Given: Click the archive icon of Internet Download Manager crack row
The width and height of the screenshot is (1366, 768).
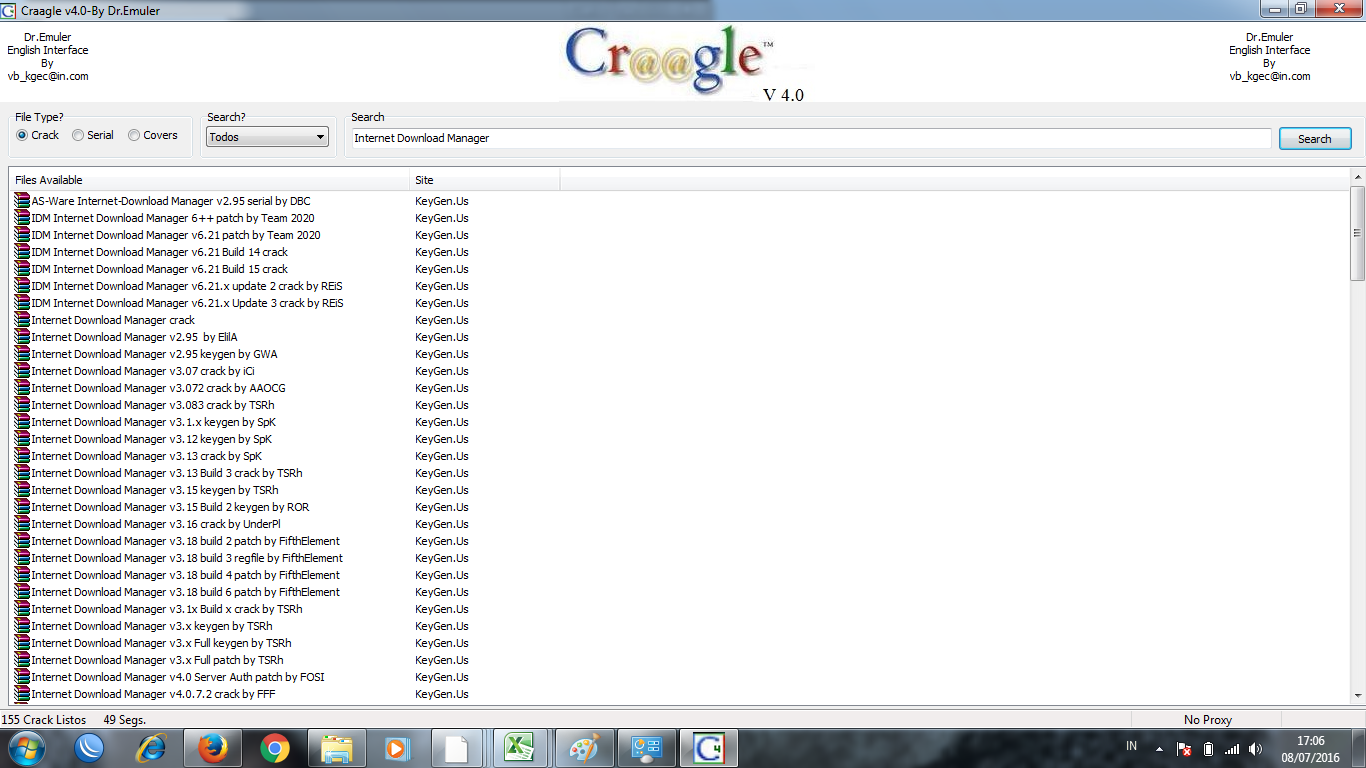Looking at the screenshot, I should 22,320.
